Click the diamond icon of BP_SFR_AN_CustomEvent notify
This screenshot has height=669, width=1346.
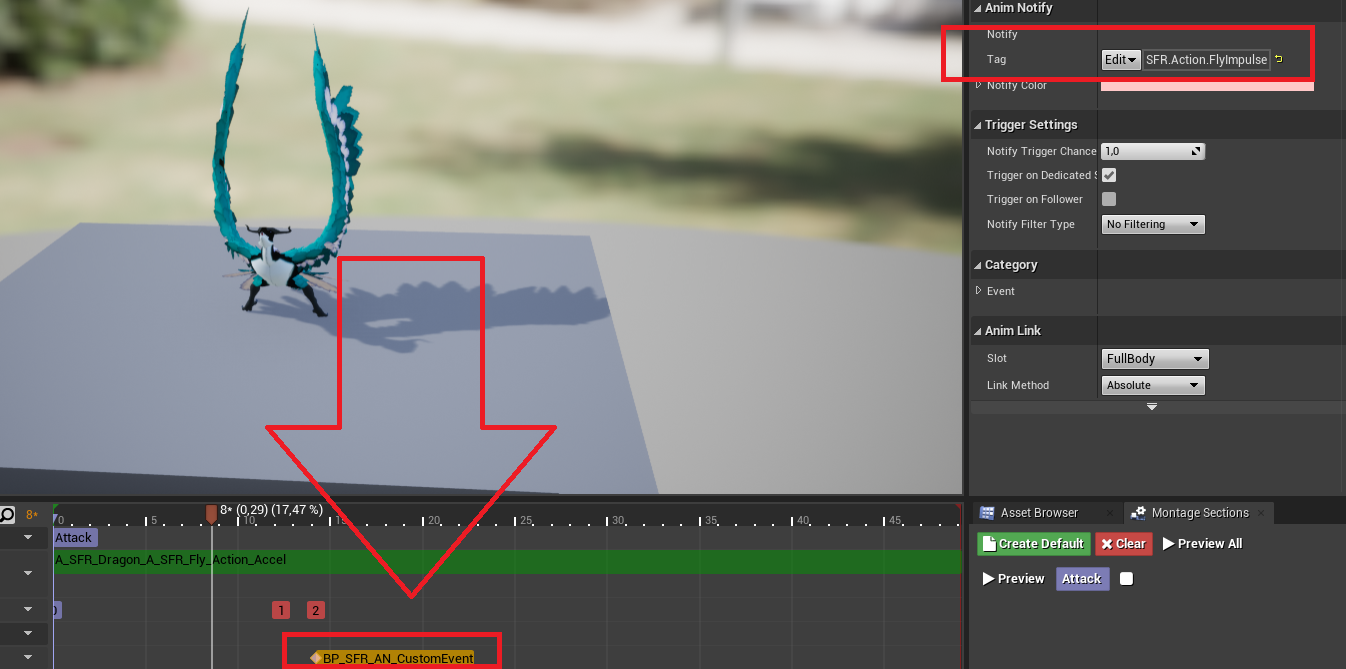coord(316,658)
